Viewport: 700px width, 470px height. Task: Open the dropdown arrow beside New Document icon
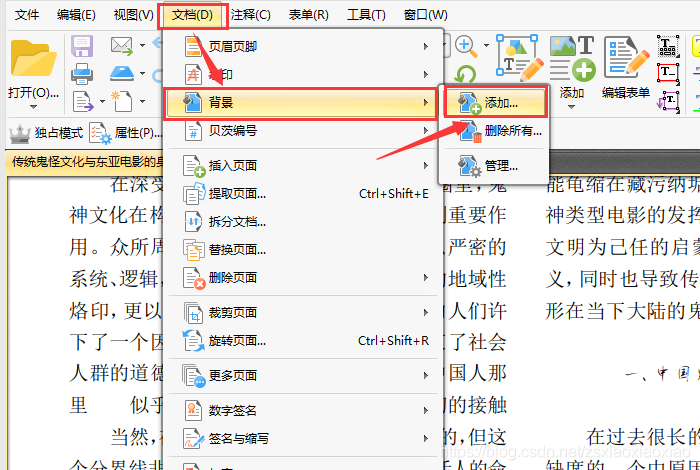pos(142,101)
